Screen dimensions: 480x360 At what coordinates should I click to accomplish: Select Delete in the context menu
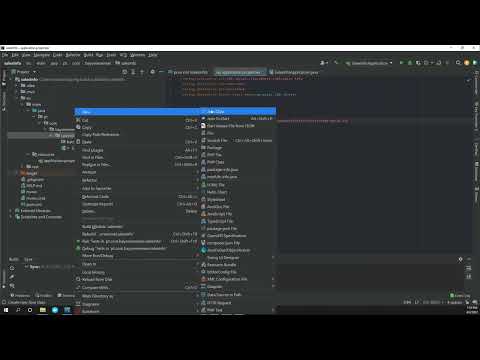(x=137, y=211)
